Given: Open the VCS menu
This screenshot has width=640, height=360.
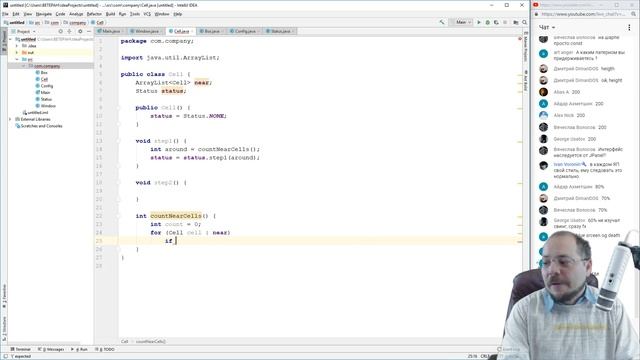Looking at the screenshot, I should pos(147,14).
